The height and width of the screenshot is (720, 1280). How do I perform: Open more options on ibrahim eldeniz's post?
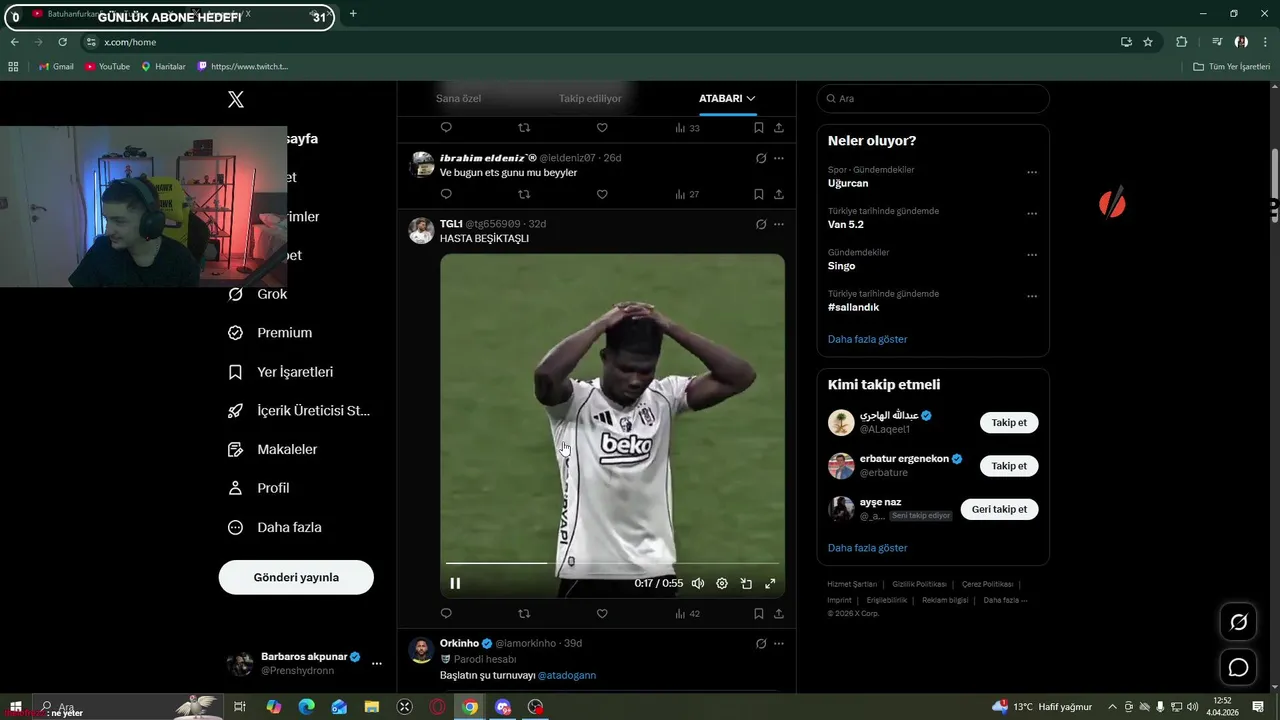coord(779,158)
